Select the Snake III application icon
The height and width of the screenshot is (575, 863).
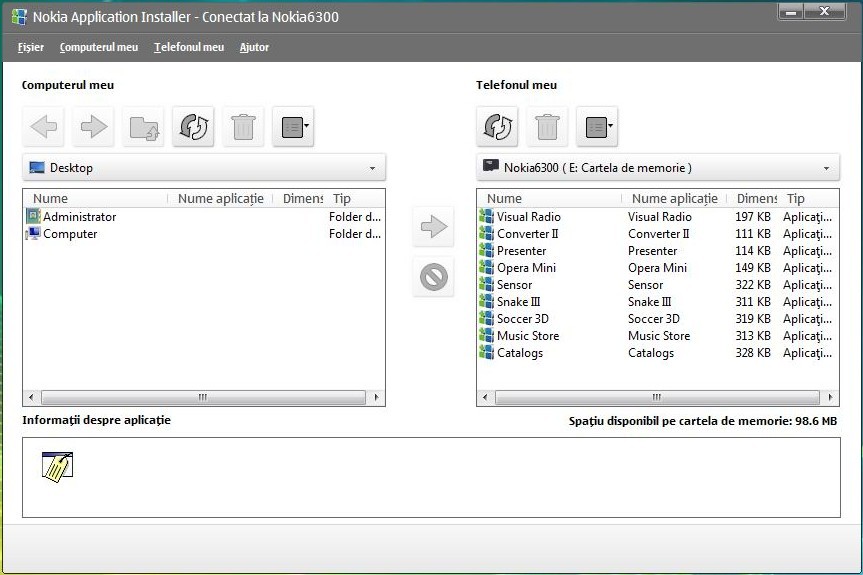[x=486, y=302]
